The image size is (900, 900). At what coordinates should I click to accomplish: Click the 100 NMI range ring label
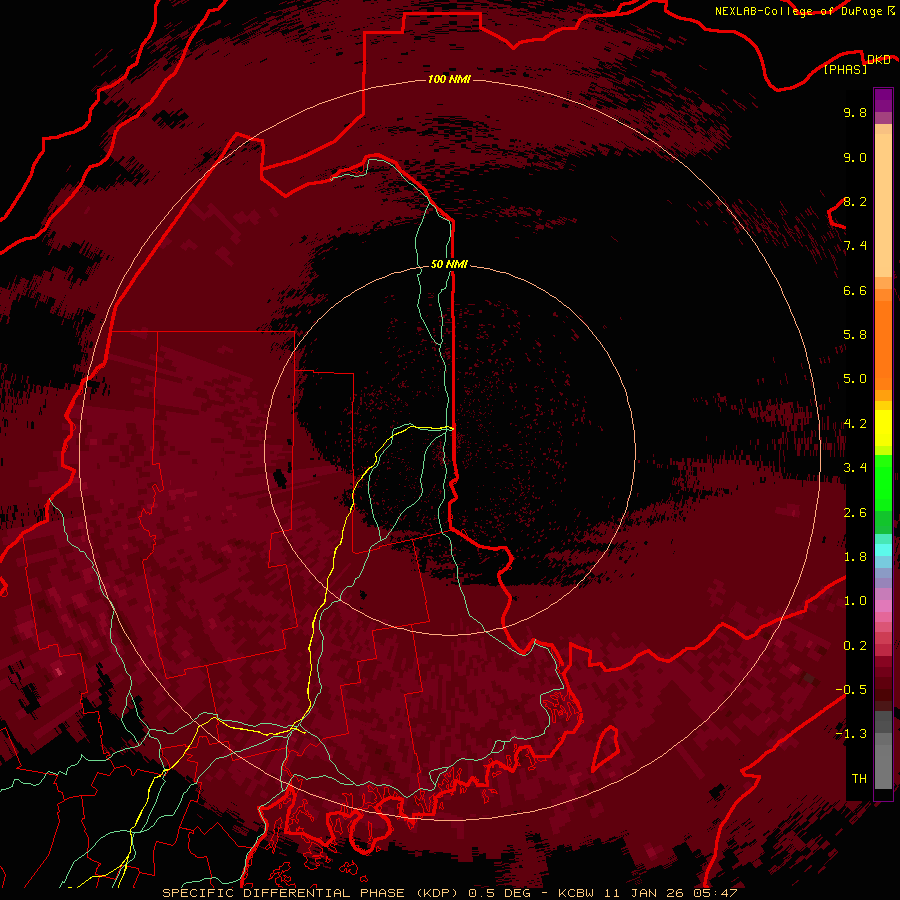[449, 79]
